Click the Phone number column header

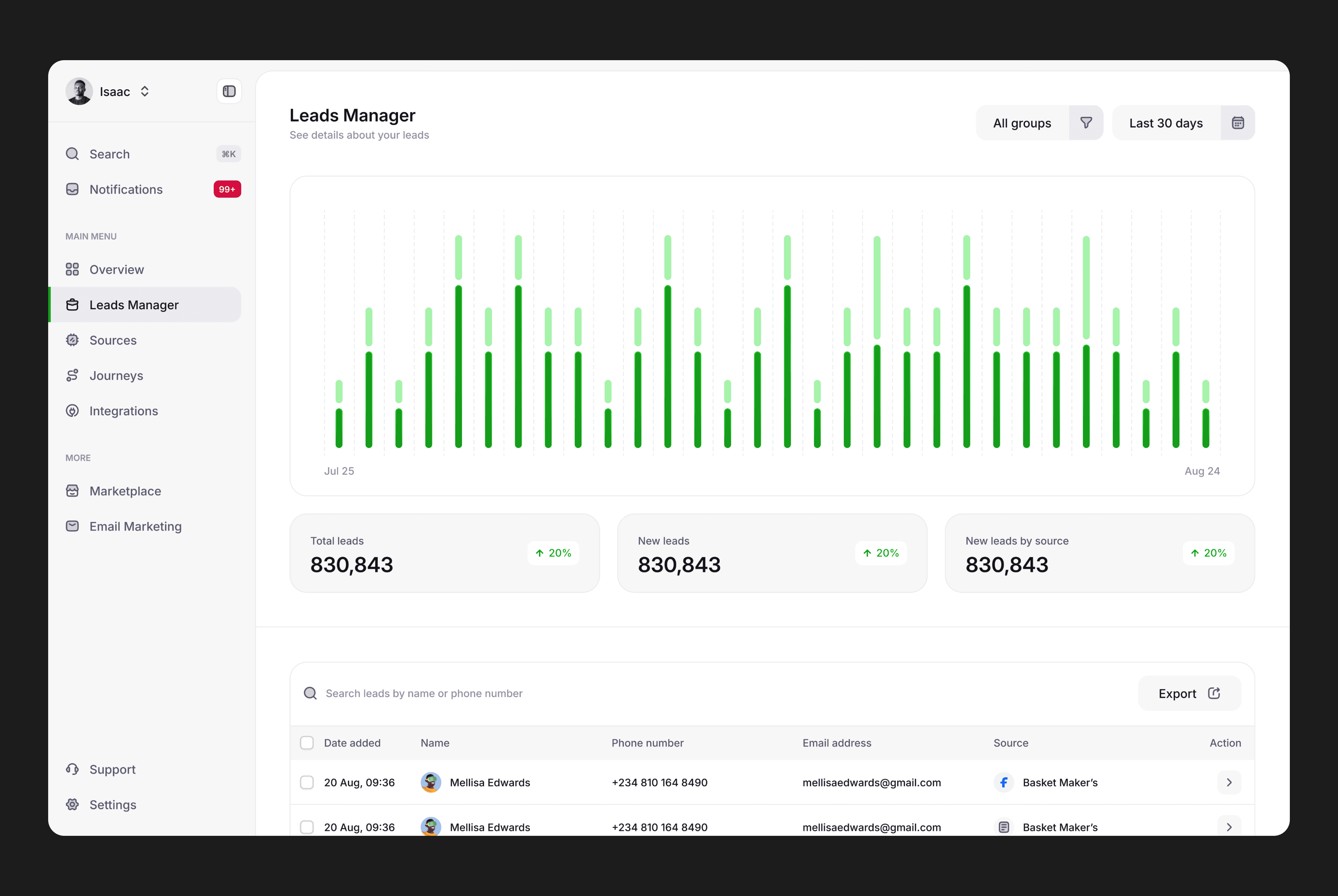click(648, 743)
